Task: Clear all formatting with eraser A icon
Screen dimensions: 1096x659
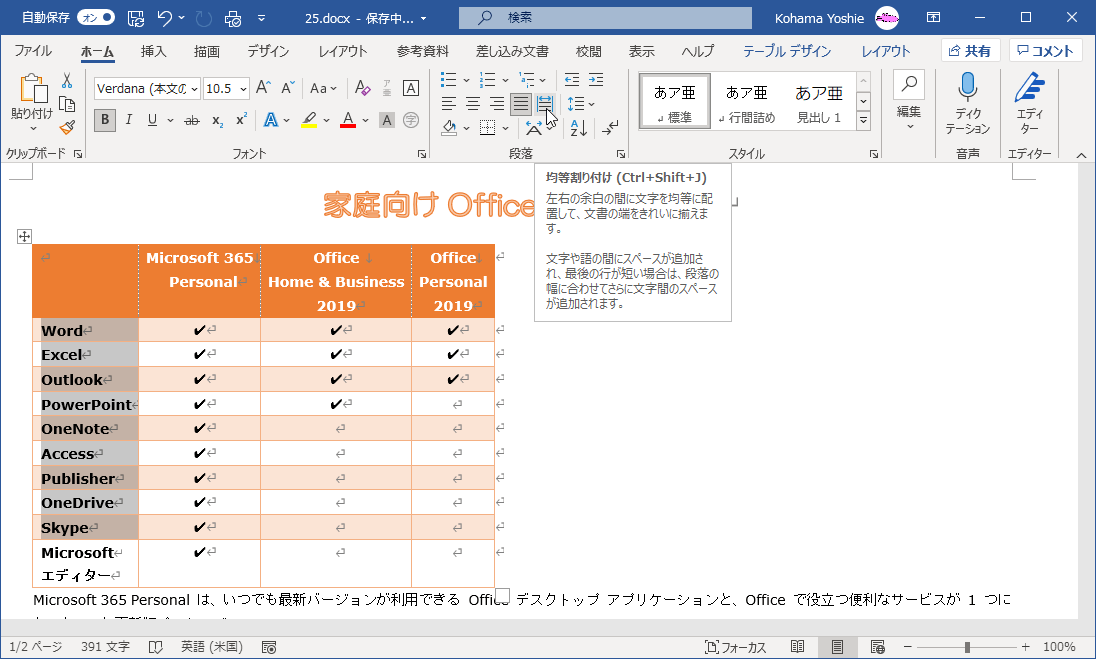Action: [x=362, y=88]
